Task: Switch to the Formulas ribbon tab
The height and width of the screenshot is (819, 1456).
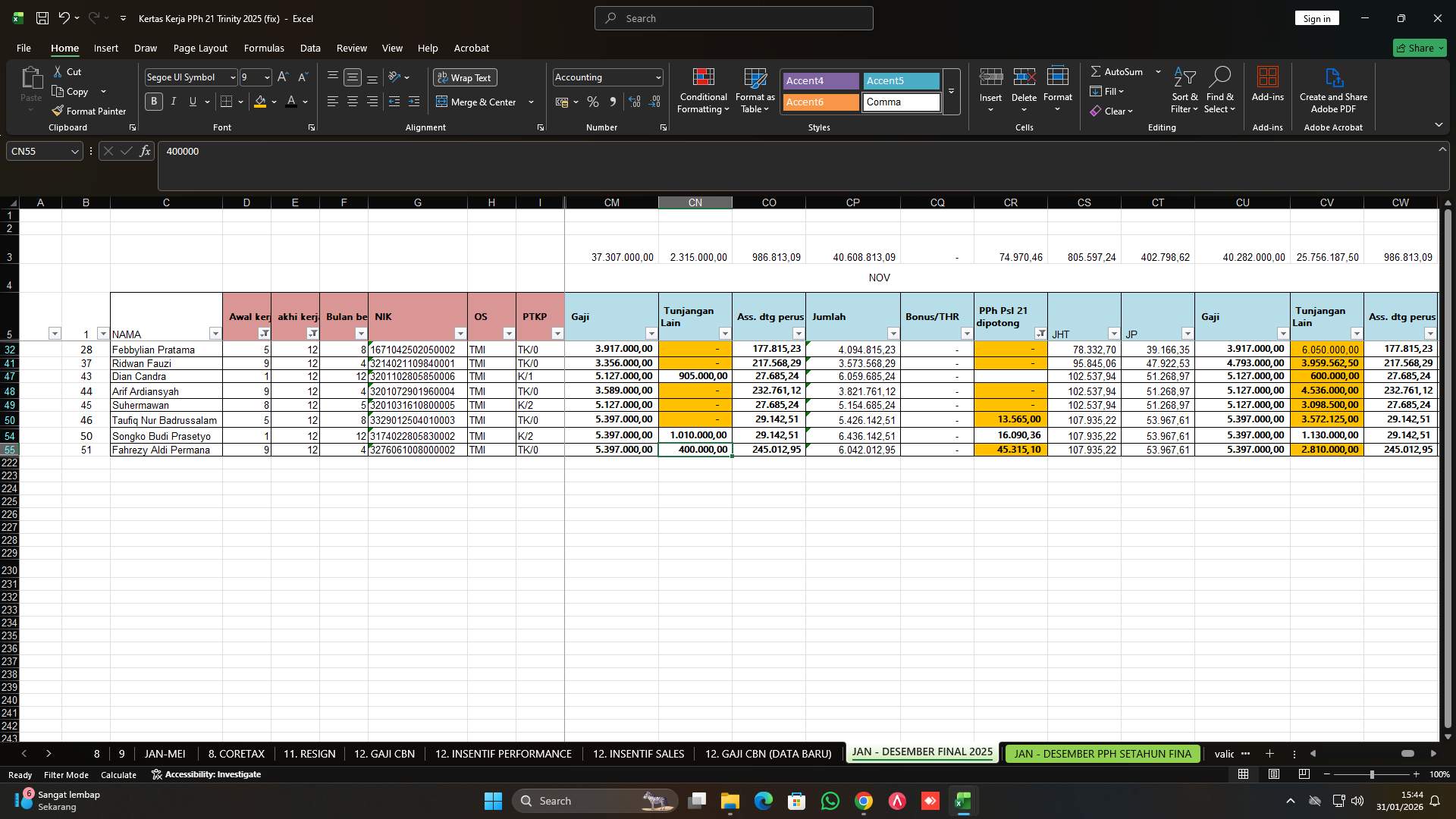Action: [263, 48]
